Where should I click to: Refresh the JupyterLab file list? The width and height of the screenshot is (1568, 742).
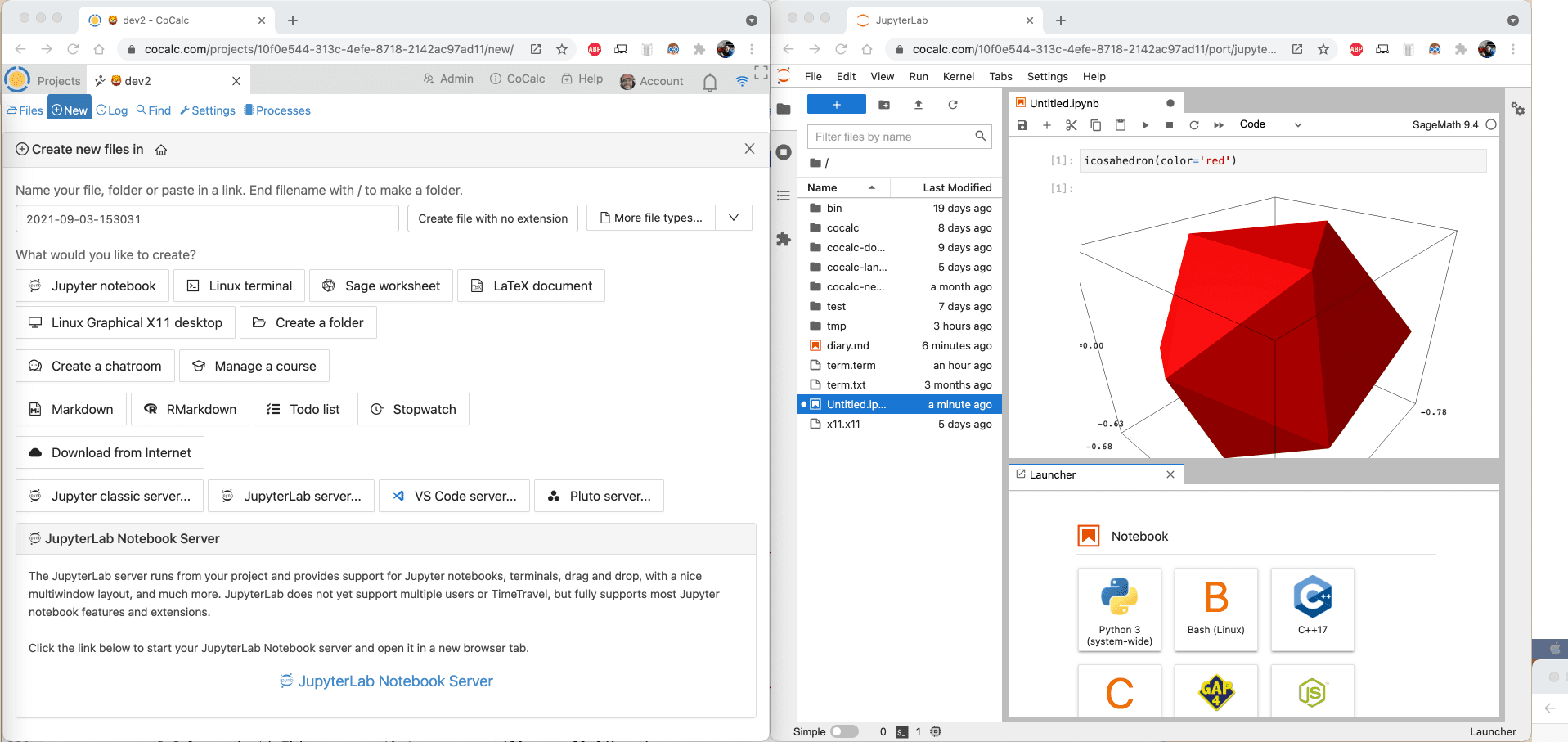953,105
